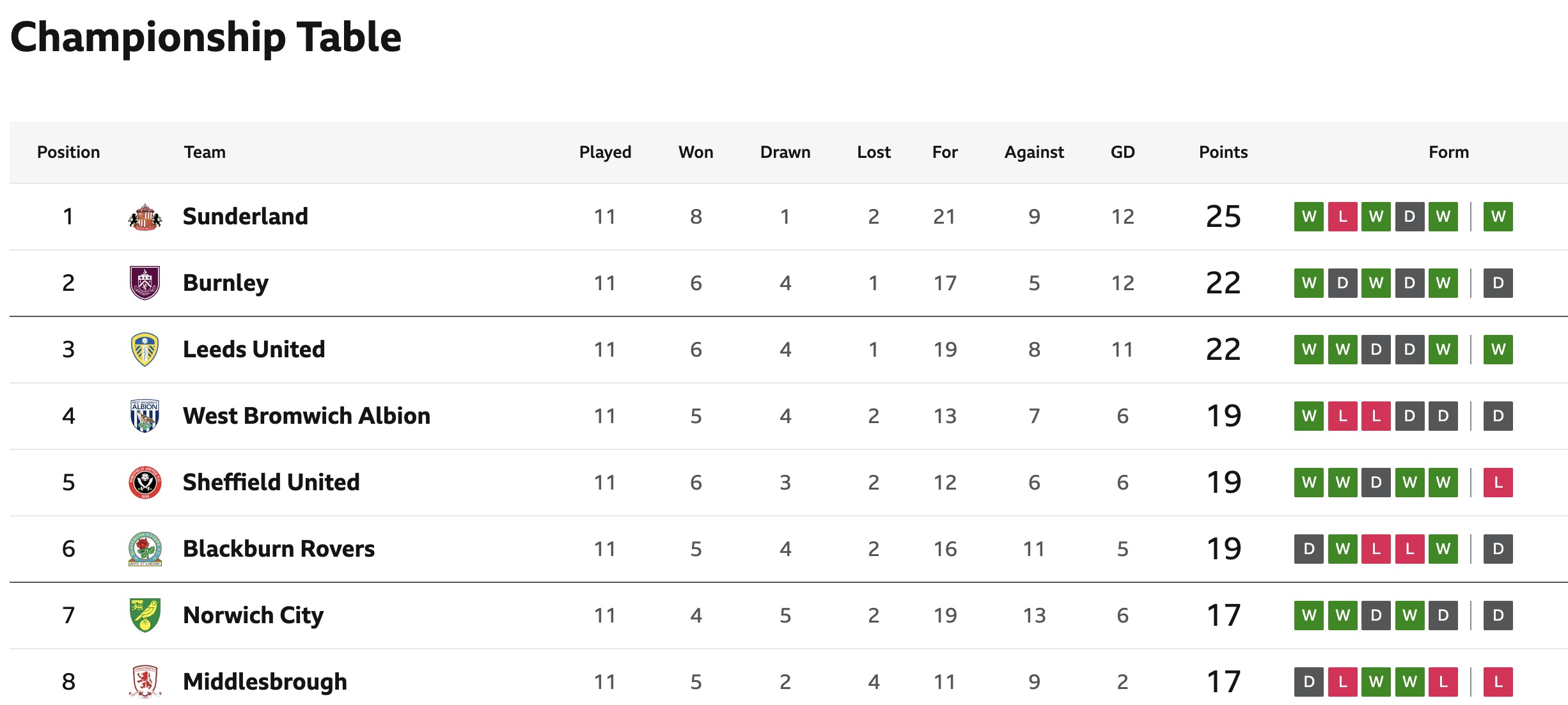Viewport: 1568px width, 705px height.
Task: Open the Sunderland team link
Action: pyautogui.click(x=246, y=217)
